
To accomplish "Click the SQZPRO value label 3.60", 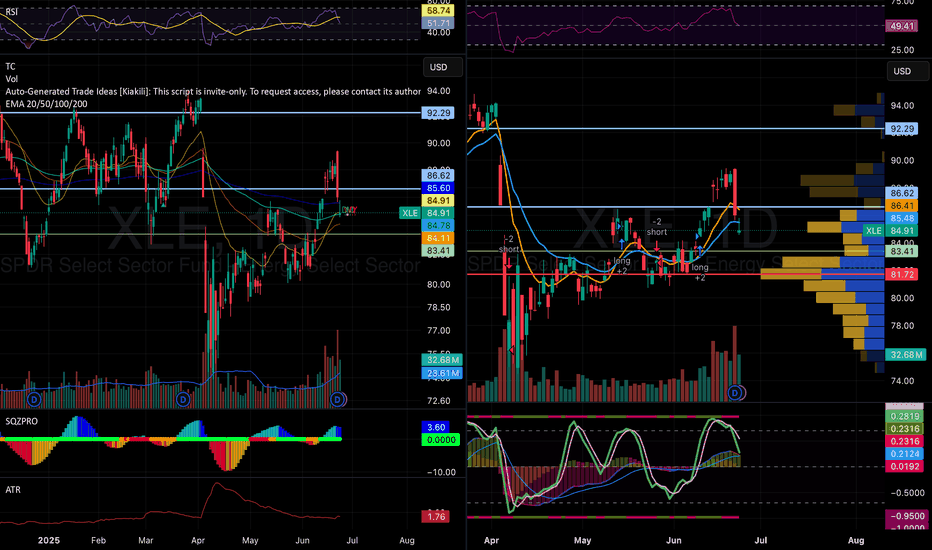I will (436, 428).
